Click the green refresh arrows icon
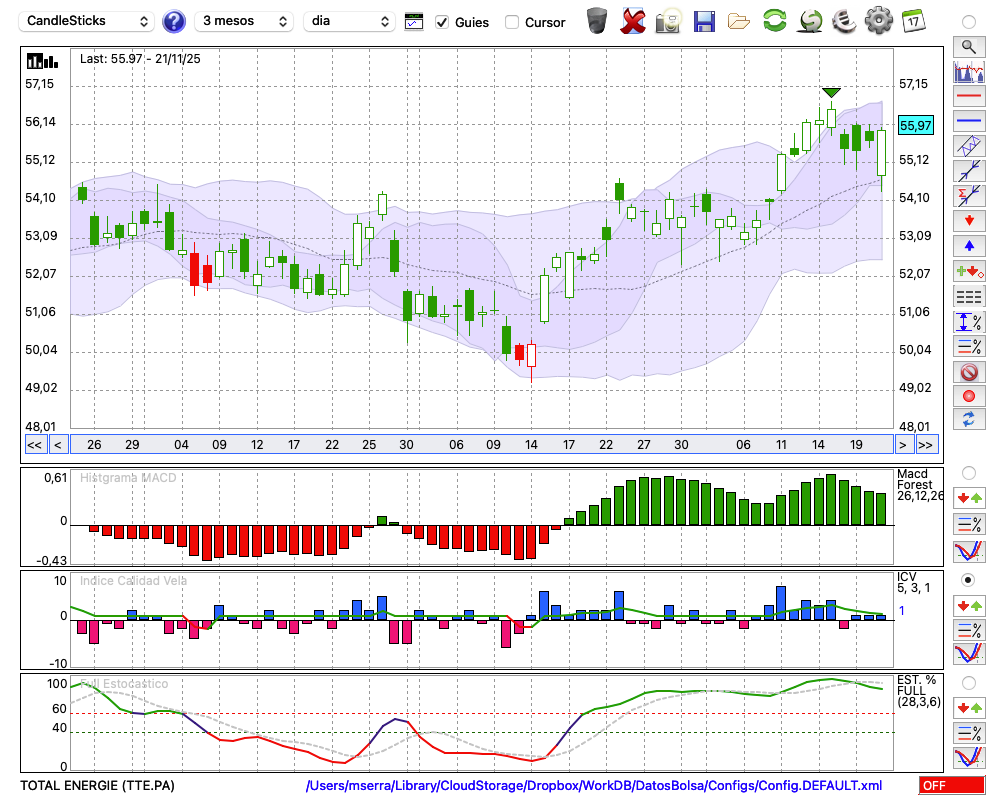The height and width of the screenshot is (800, 1000). (x=774, y=21)
